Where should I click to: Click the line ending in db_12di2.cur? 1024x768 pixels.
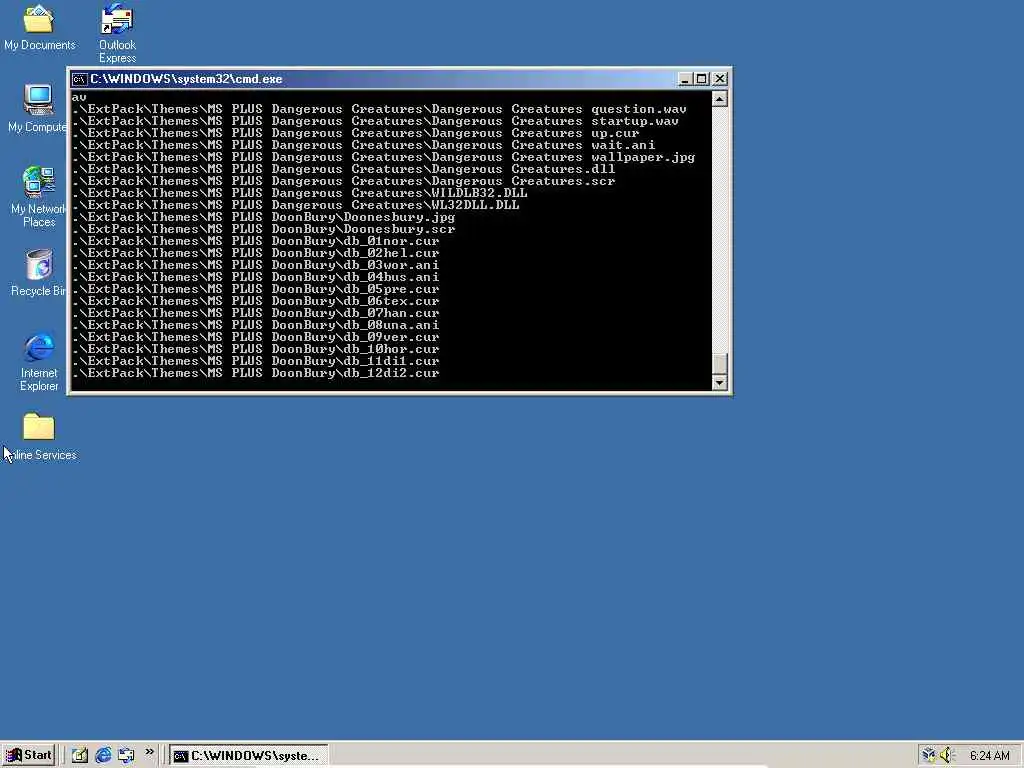point(255,374)
